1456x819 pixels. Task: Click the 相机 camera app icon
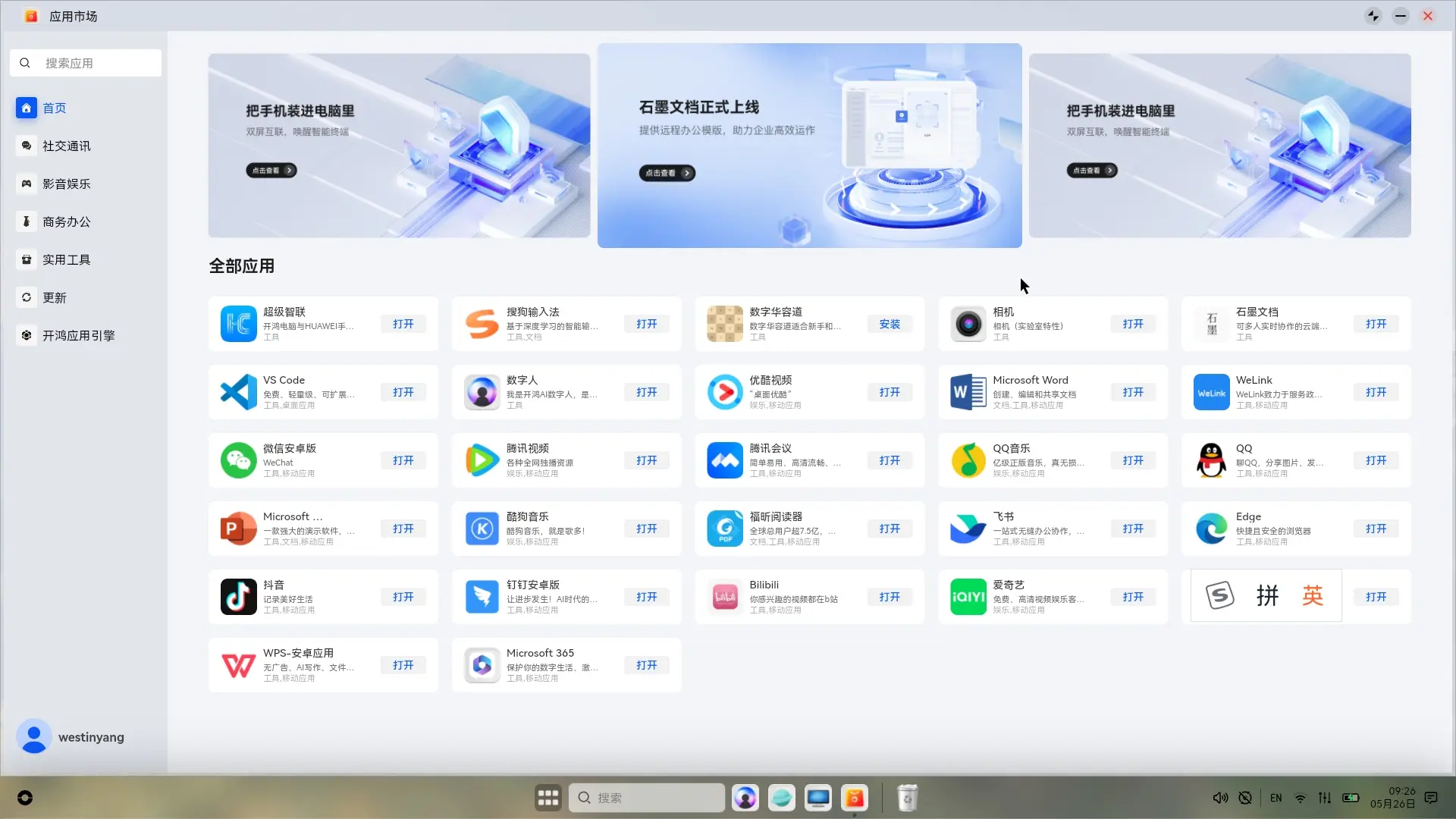click(968, 324)
